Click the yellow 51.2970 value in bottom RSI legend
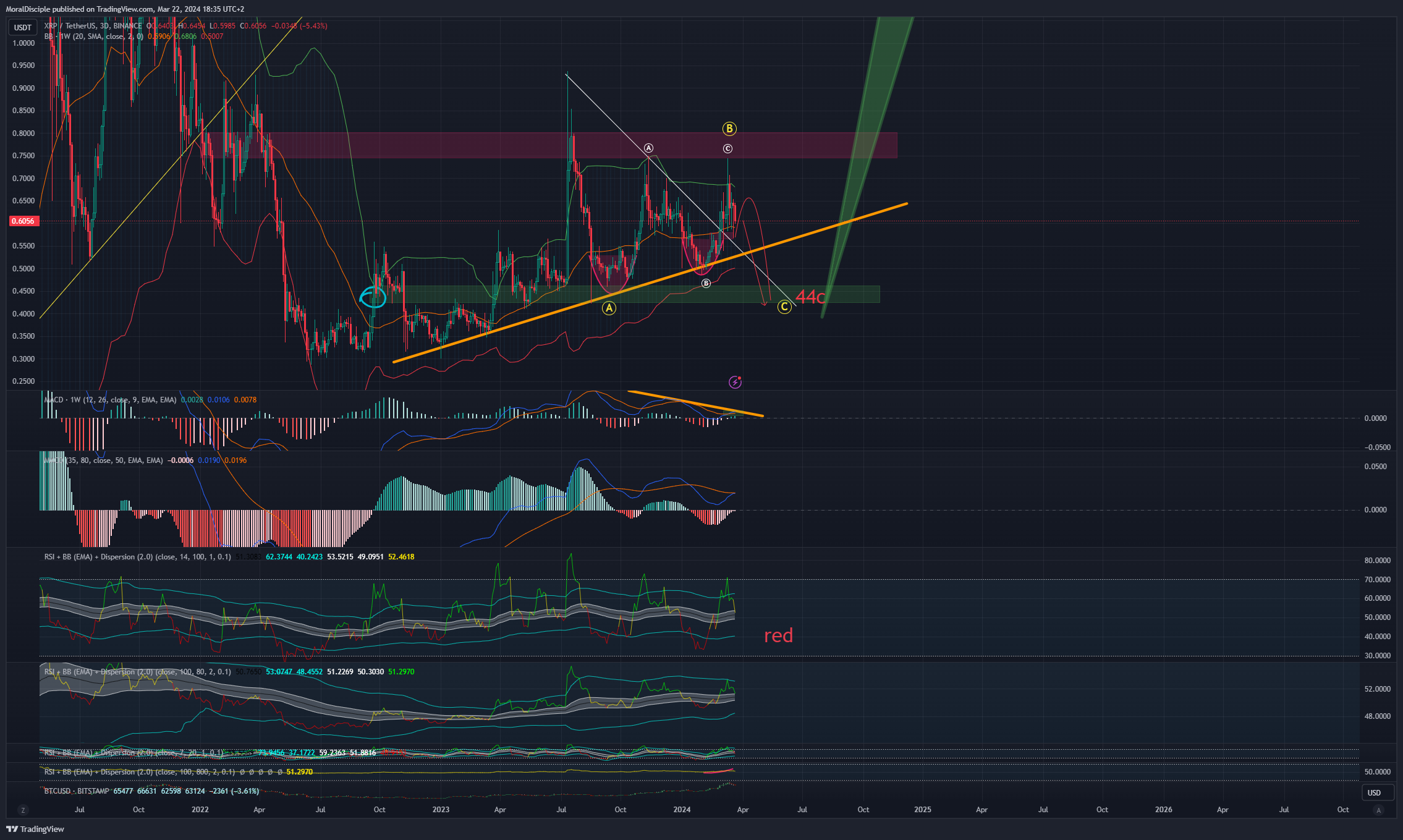 [300, 772]
